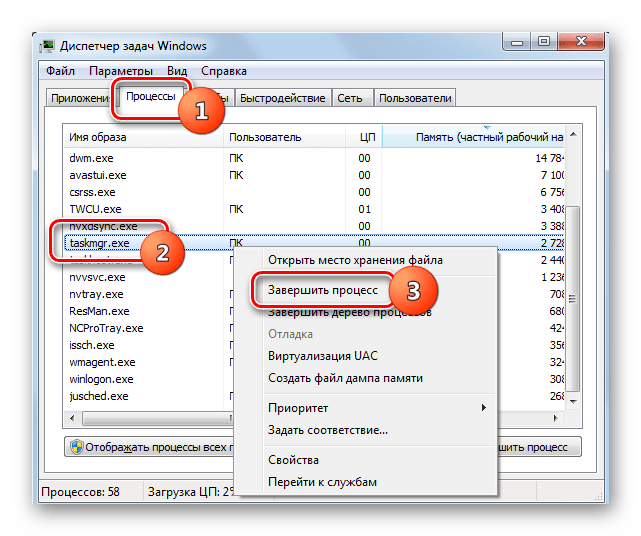
Task: Click the shield icon on Отображать button
Action: click(x=76, y=447)
